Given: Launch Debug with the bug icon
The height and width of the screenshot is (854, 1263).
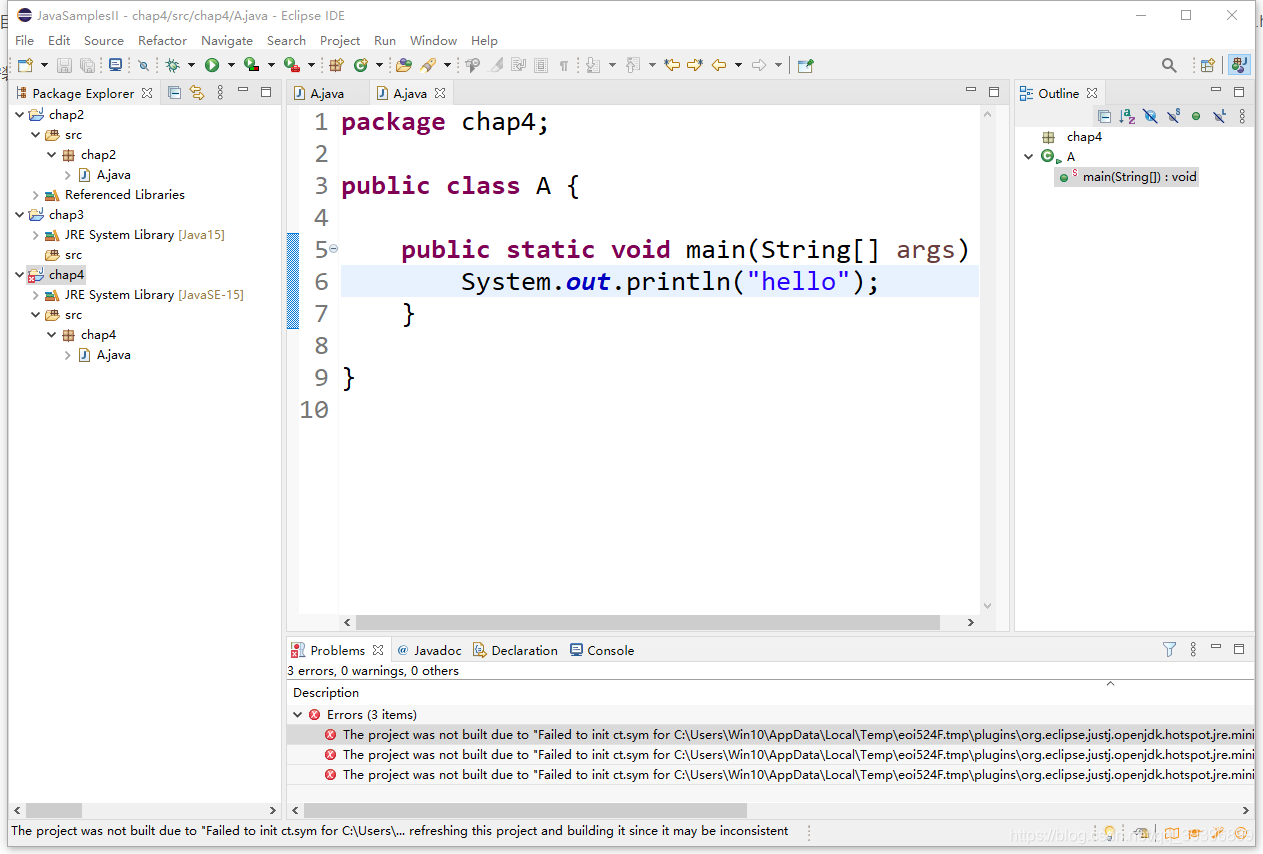Looking at the screenshot, I should 172,65.
